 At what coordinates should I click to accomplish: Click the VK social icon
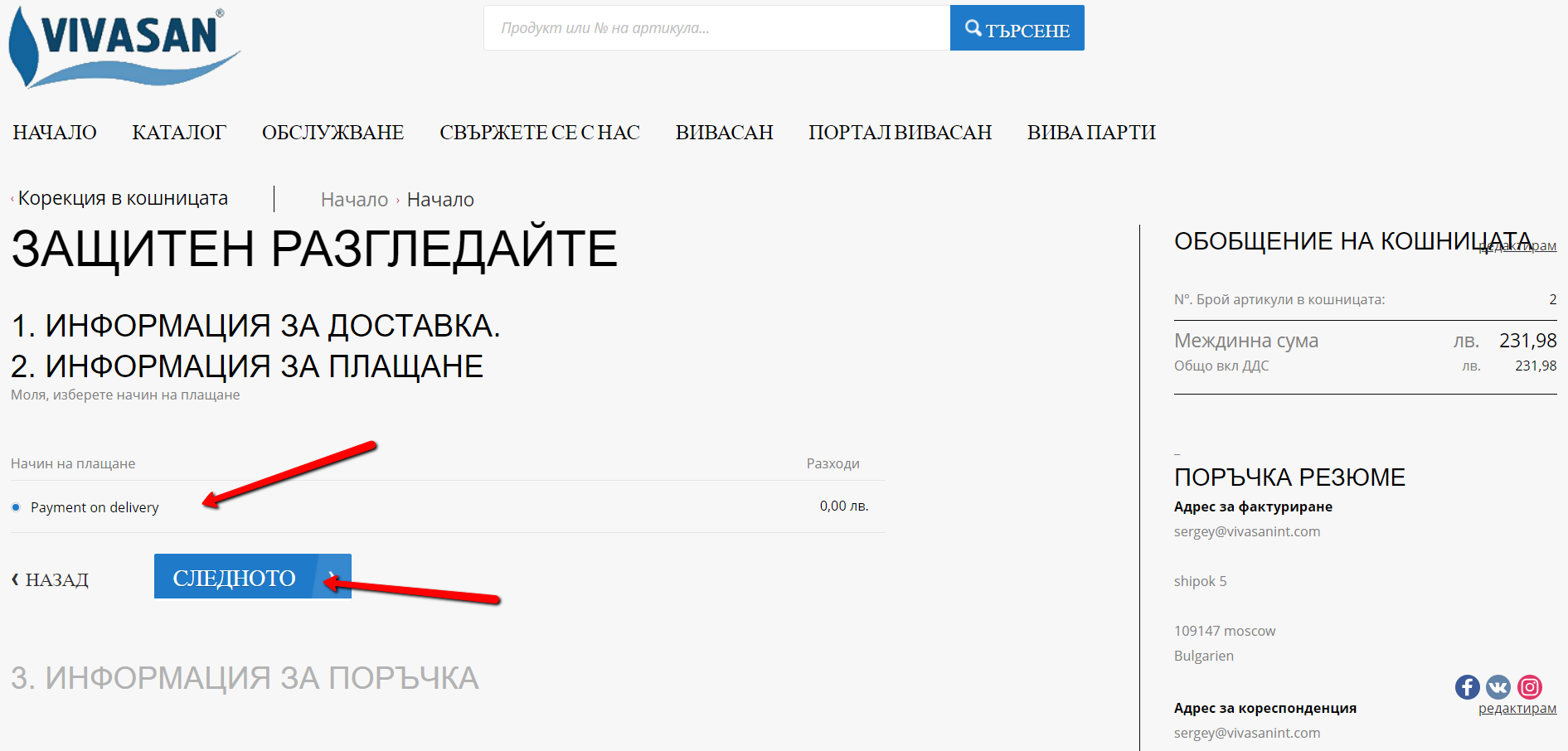(x=1498, y=686)
